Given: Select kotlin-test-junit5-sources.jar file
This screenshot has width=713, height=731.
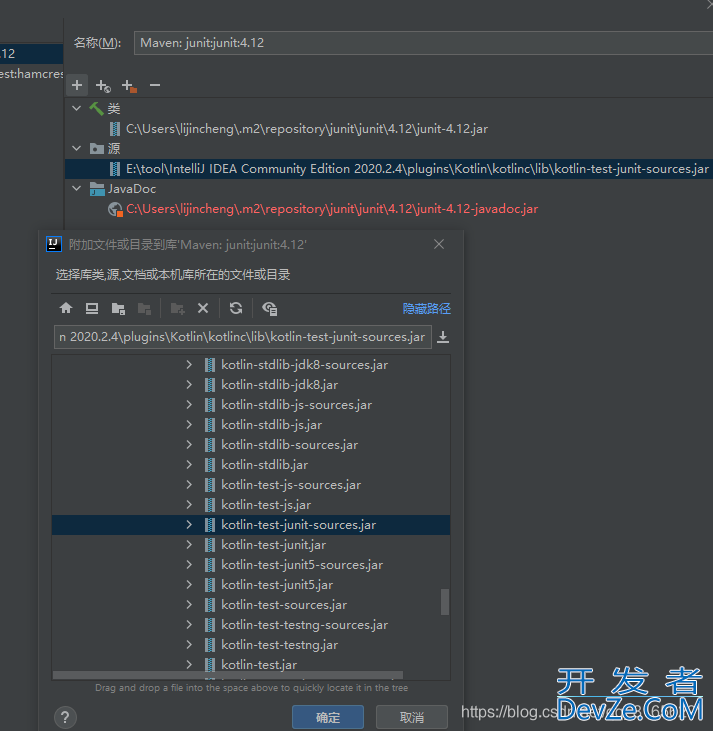Looking at the screenshot, I should point(302,565).
